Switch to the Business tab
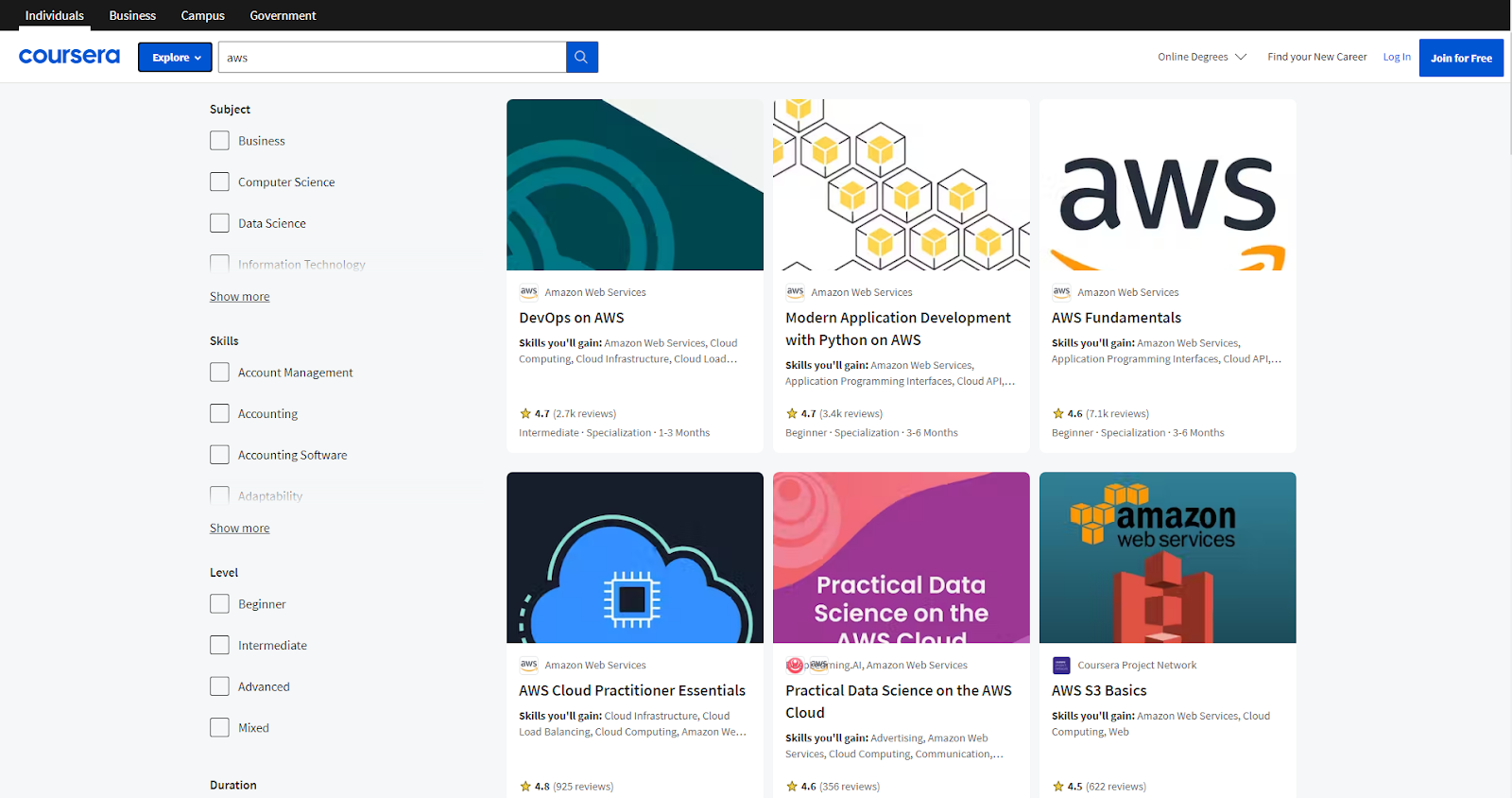 132,15
